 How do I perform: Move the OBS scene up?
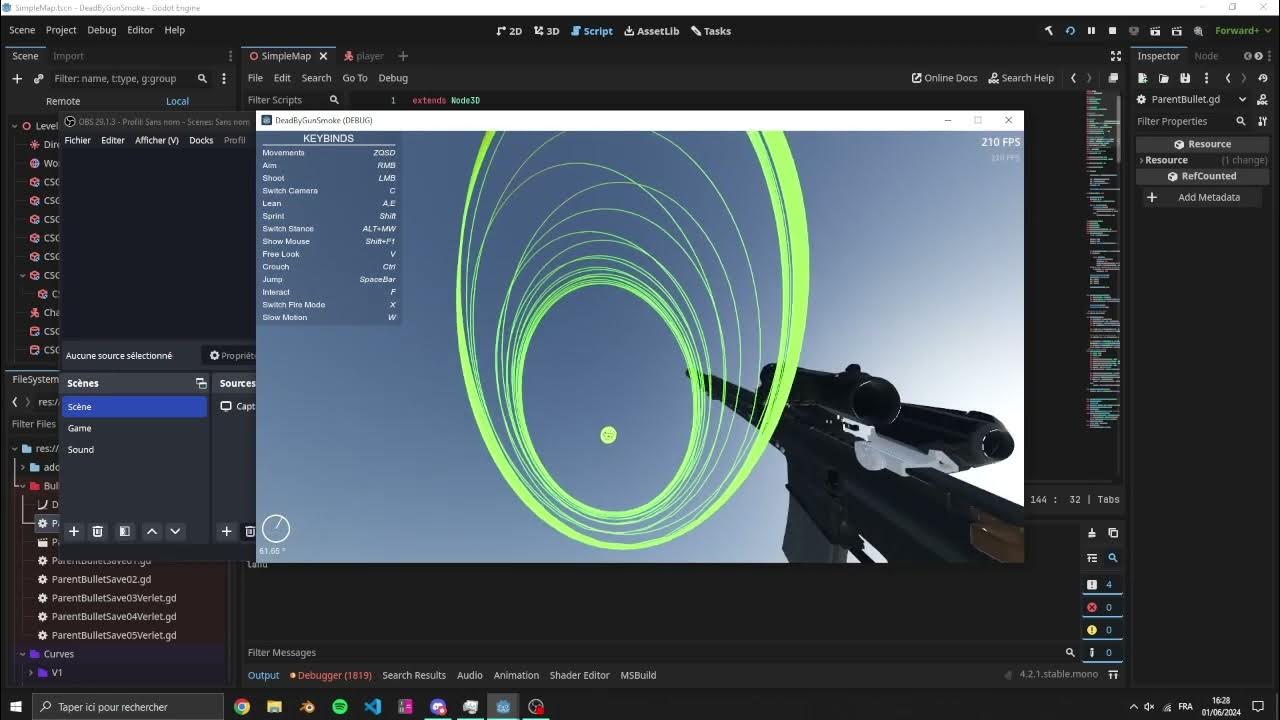coord(151,532)
